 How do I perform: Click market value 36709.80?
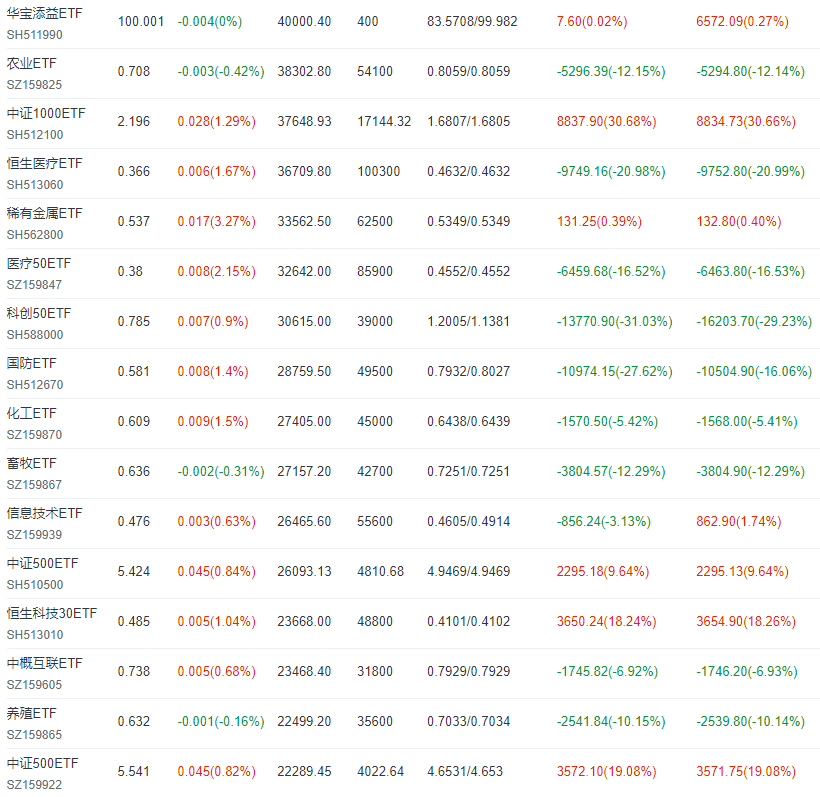[x=304, y=172]
